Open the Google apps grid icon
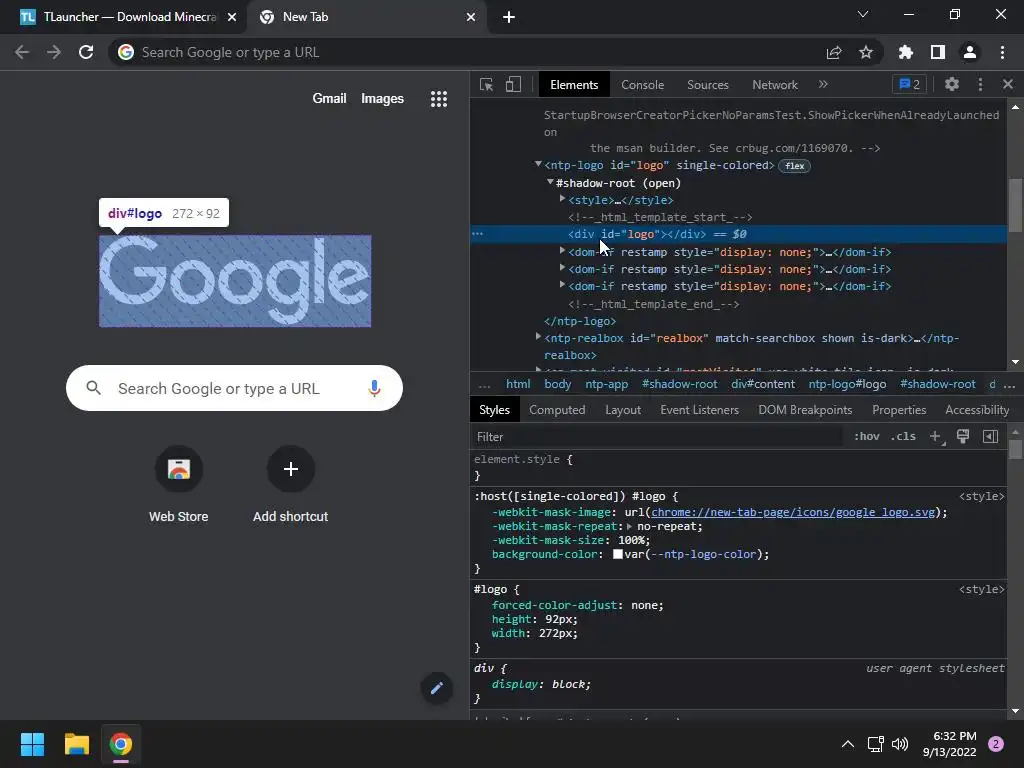1024x768 pixels. tap(439, 99)
